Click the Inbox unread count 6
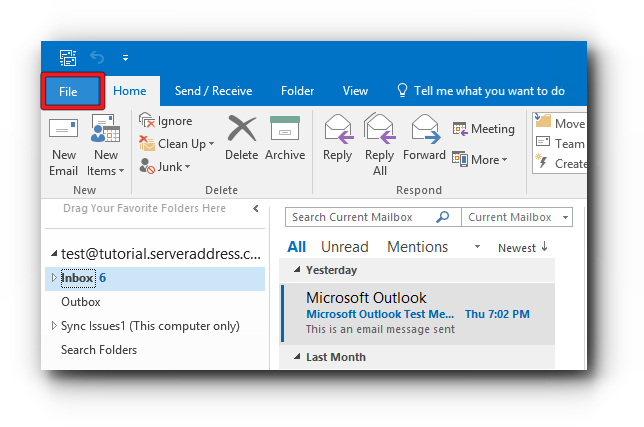 pyautogui.click(x=103, y=278)
